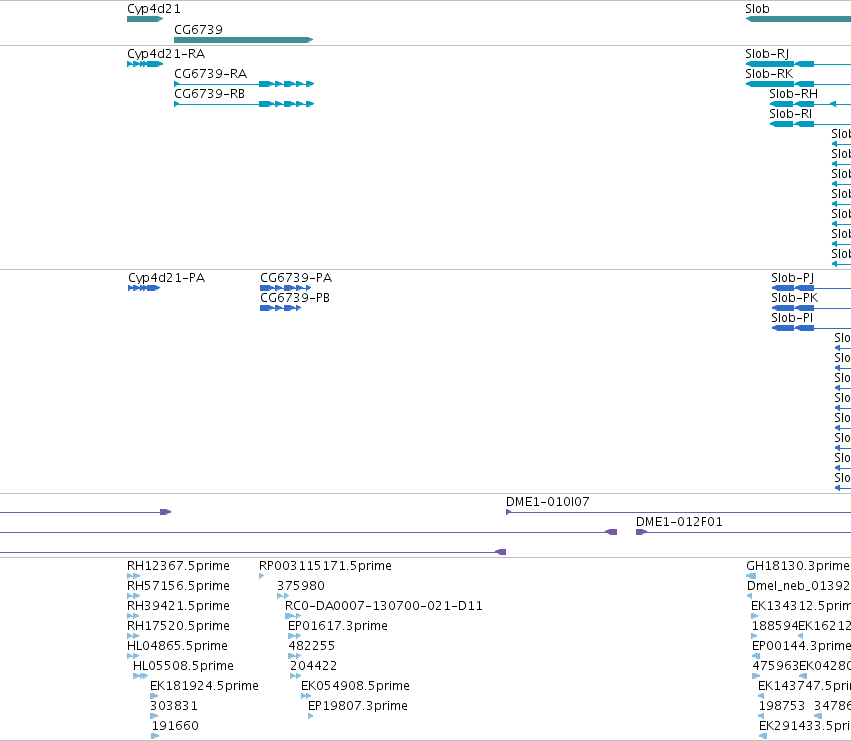Screen dimensions: 851x741
Task: Click the Slob-PI protein label
Action: click(792, 318)
